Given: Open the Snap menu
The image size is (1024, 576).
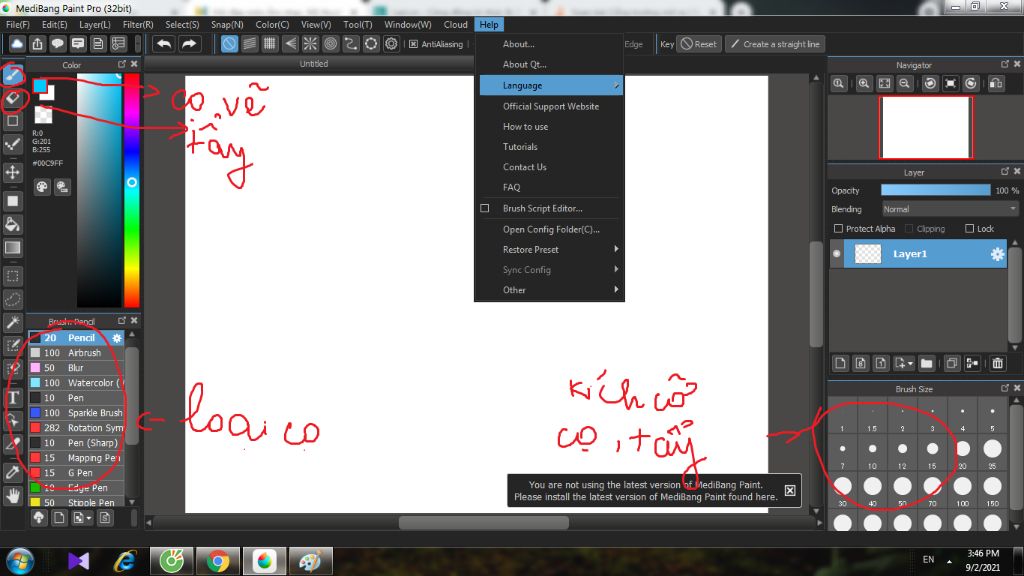Looking at the screenshot, I should point(227,24).
